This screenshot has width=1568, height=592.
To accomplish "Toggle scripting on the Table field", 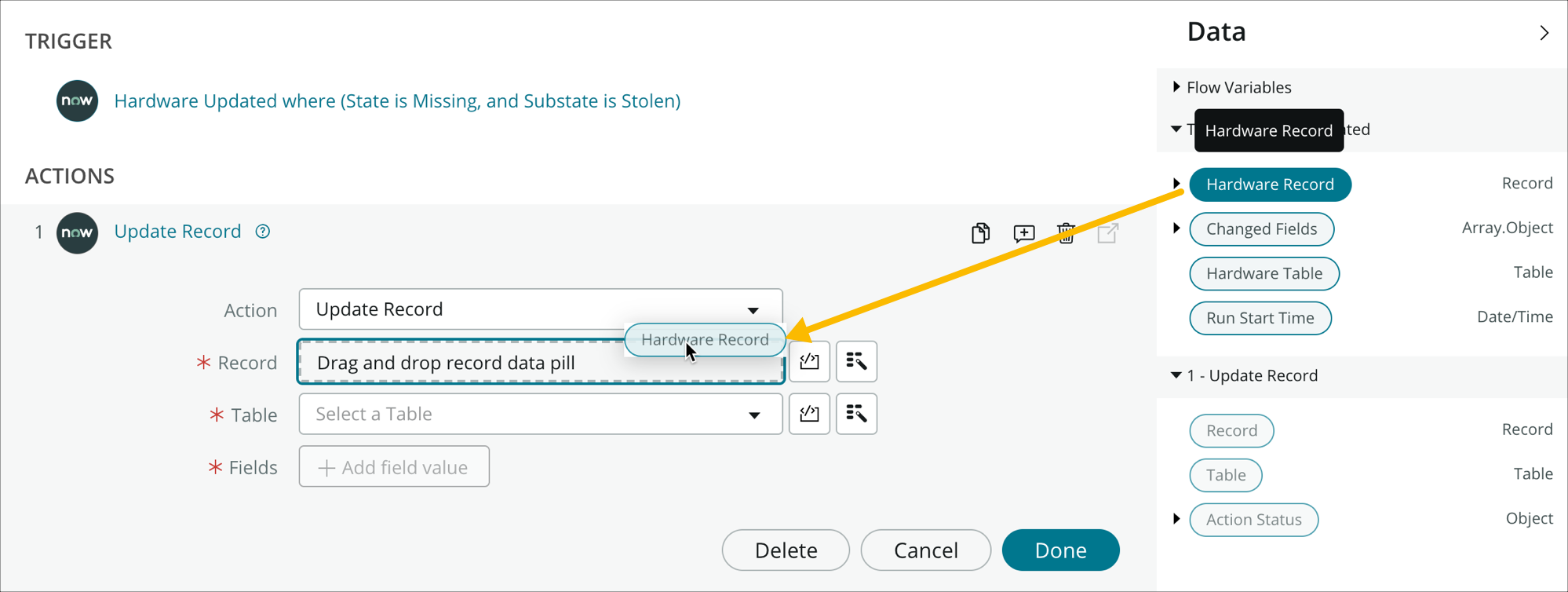I will pos(809,414).
